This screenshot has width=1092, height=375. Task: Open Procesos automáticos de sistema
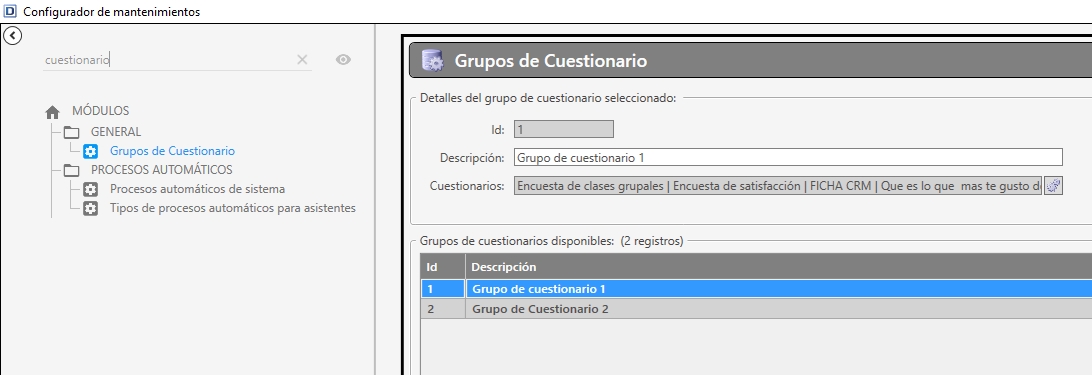(197, 189)
